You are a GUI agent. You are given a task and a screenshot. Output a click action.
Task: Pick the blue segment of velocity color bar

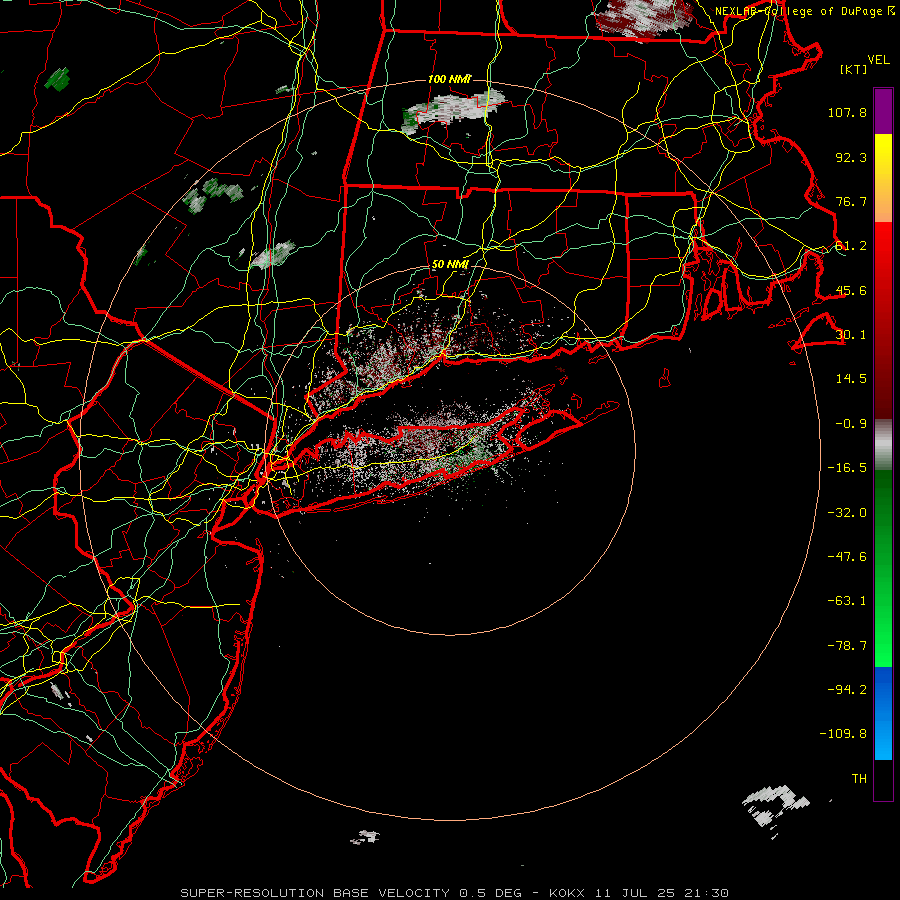click(883, 713)
